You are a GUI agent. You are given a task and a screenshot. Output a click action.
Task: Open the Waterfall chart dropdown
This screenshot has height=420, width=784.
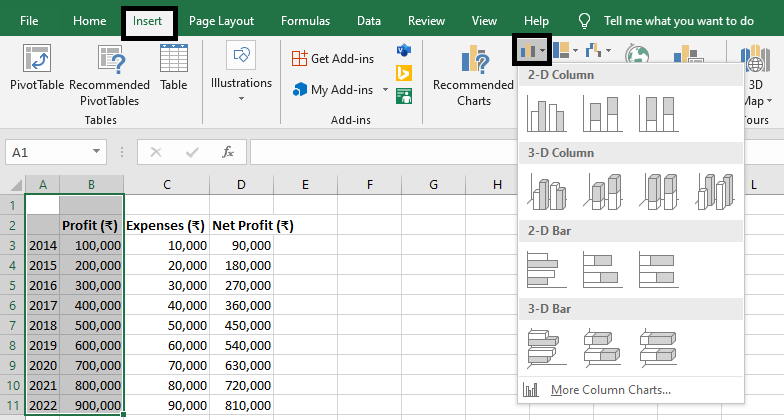598,50
